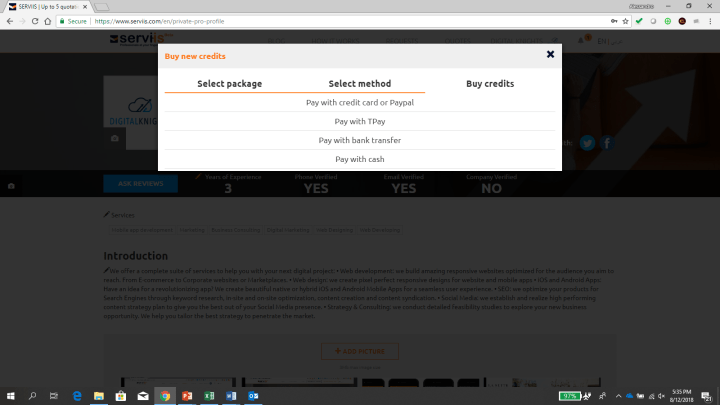The image size is (720, 405).
Task: Click the Facebook share icon
Action: [x=606, y=143]
